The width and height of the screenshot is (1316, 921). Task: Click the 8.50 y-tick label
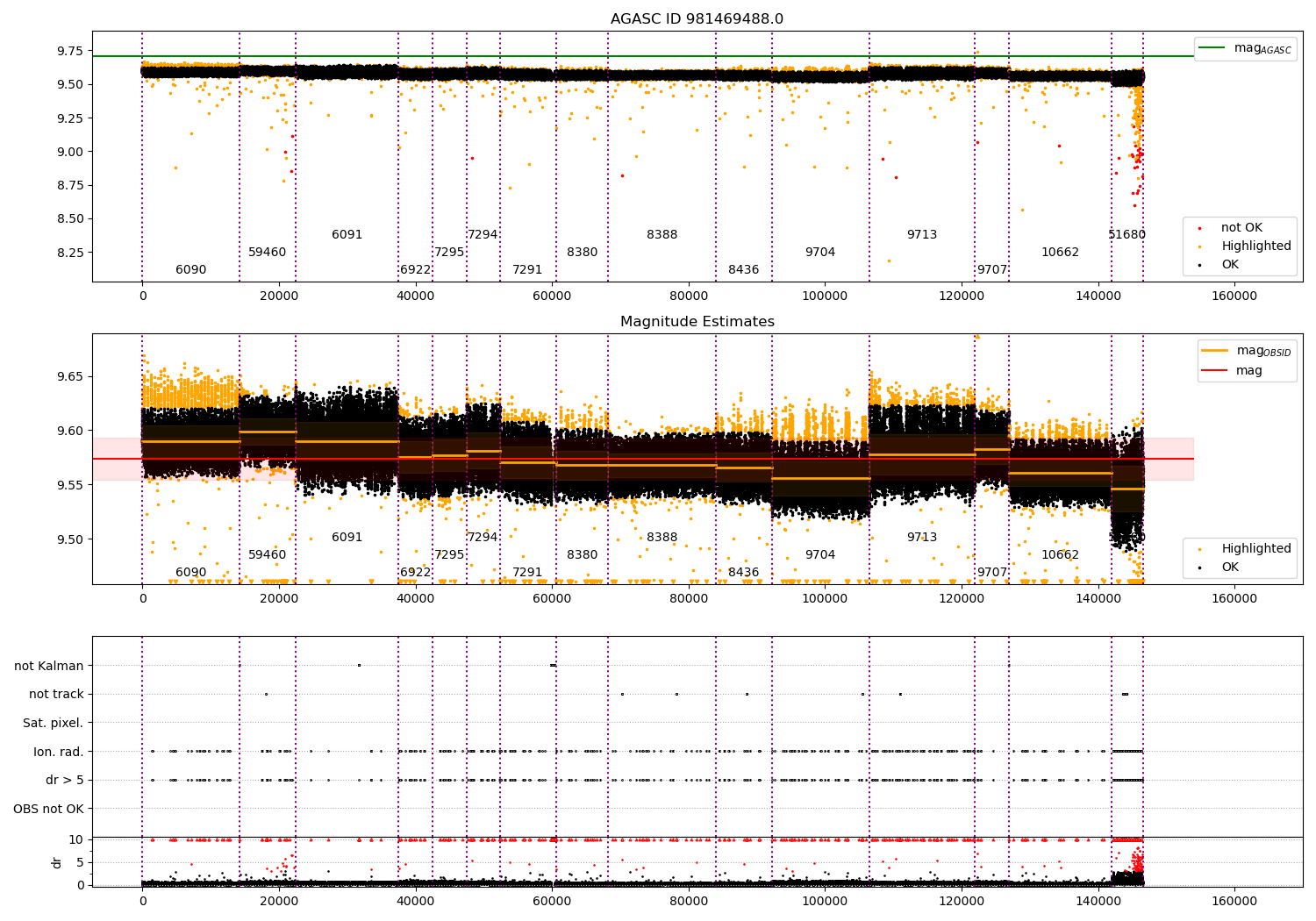point(68,218)
